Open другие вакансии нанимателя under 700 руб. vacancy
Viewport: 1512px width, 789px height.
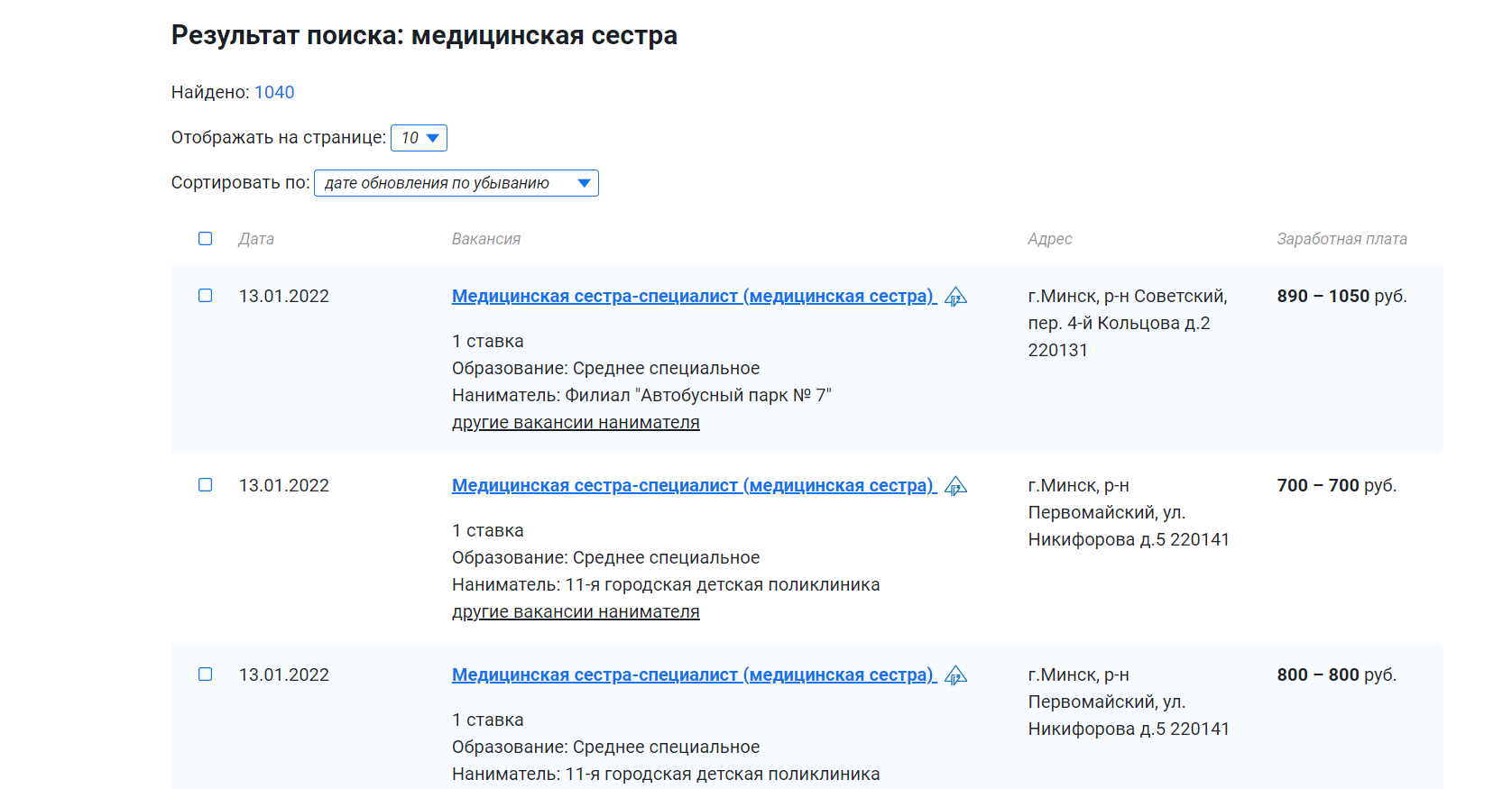tap(576, 611)
